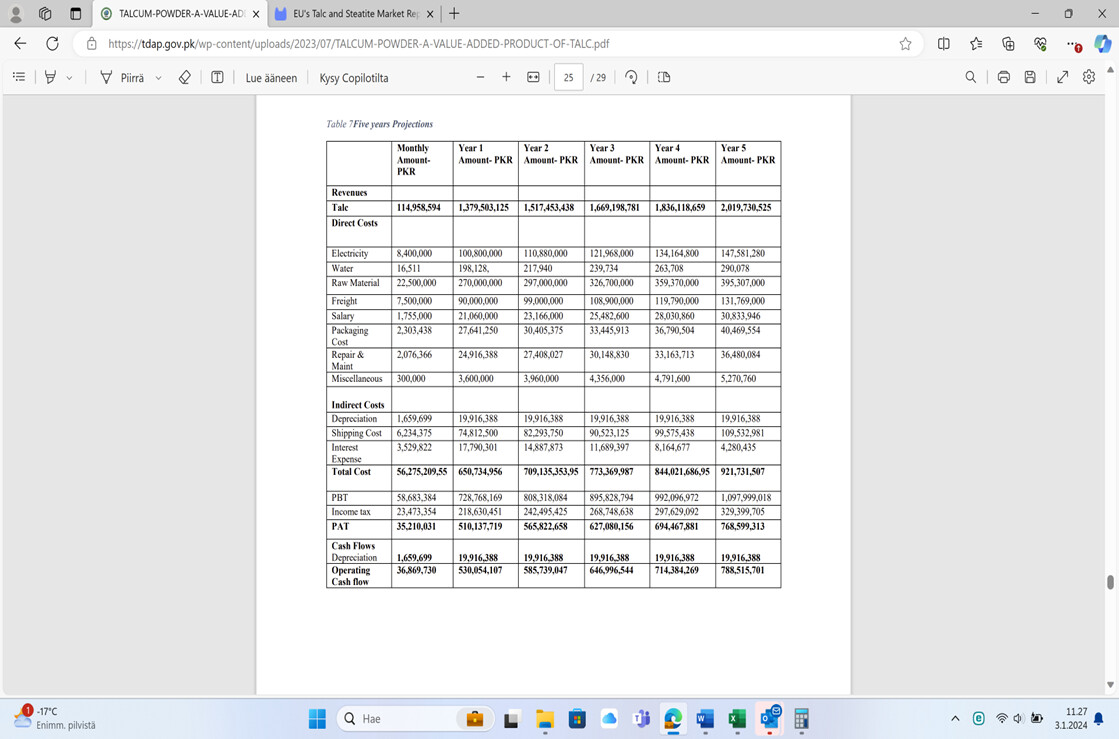Print the PDF using printer icon

[x=1003, y=77]
